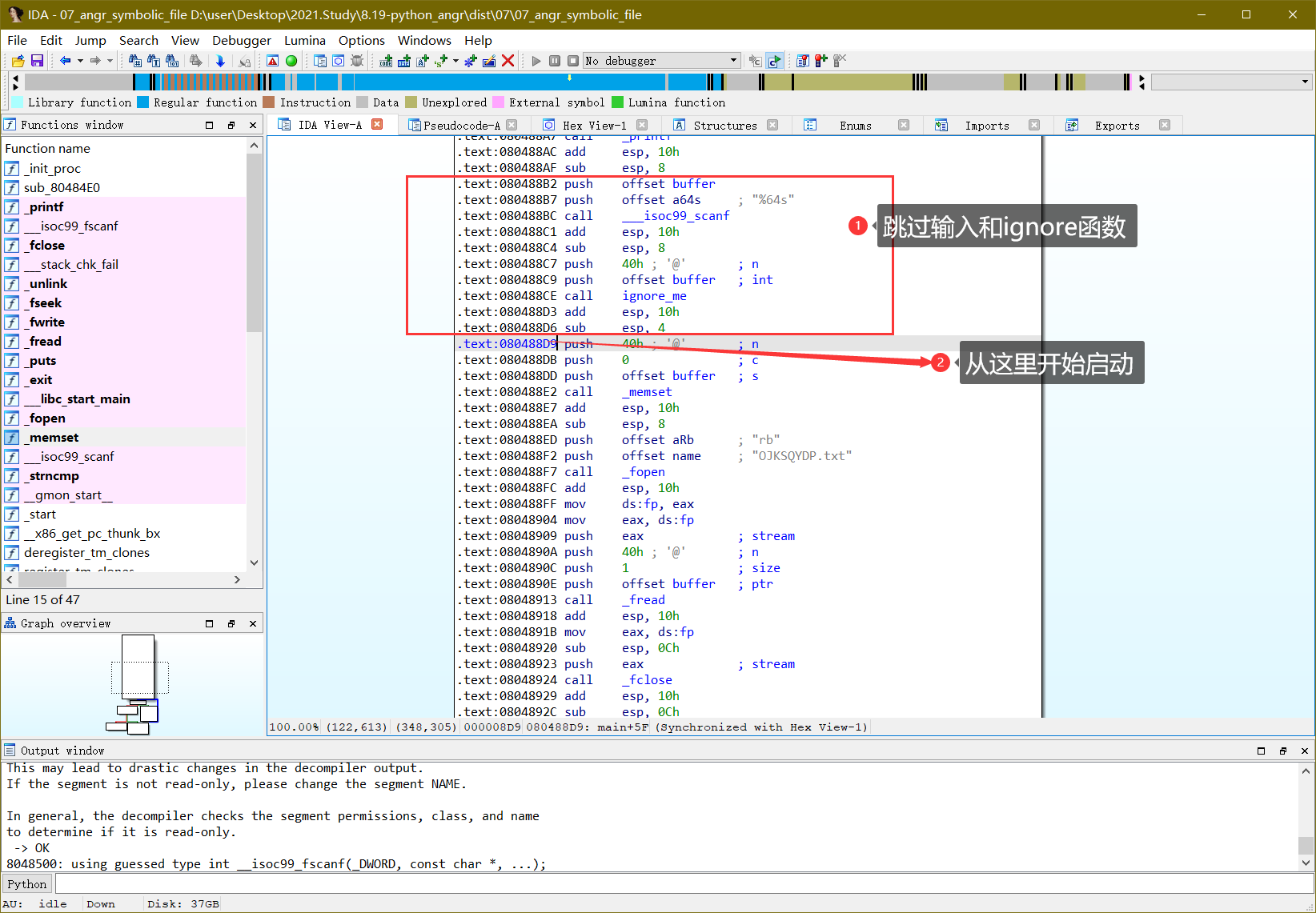This screenshot has width=1316, height=913.
Task: Select _strncmp function entry
Action: coord(124,475)
